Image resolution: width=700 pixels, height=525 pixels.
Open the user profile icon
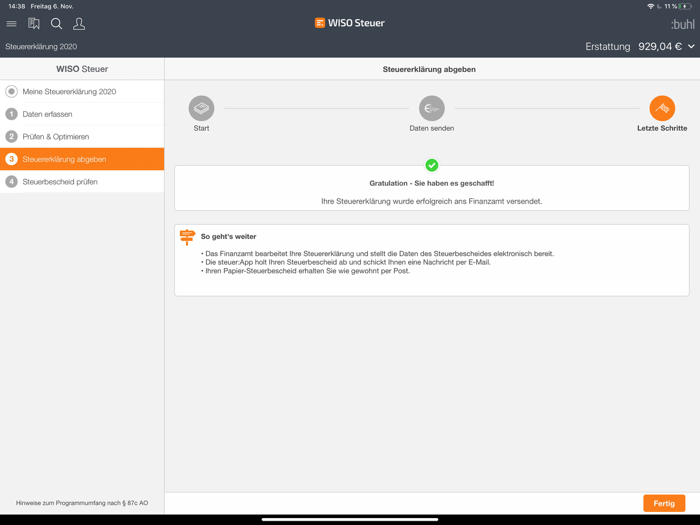79,24
